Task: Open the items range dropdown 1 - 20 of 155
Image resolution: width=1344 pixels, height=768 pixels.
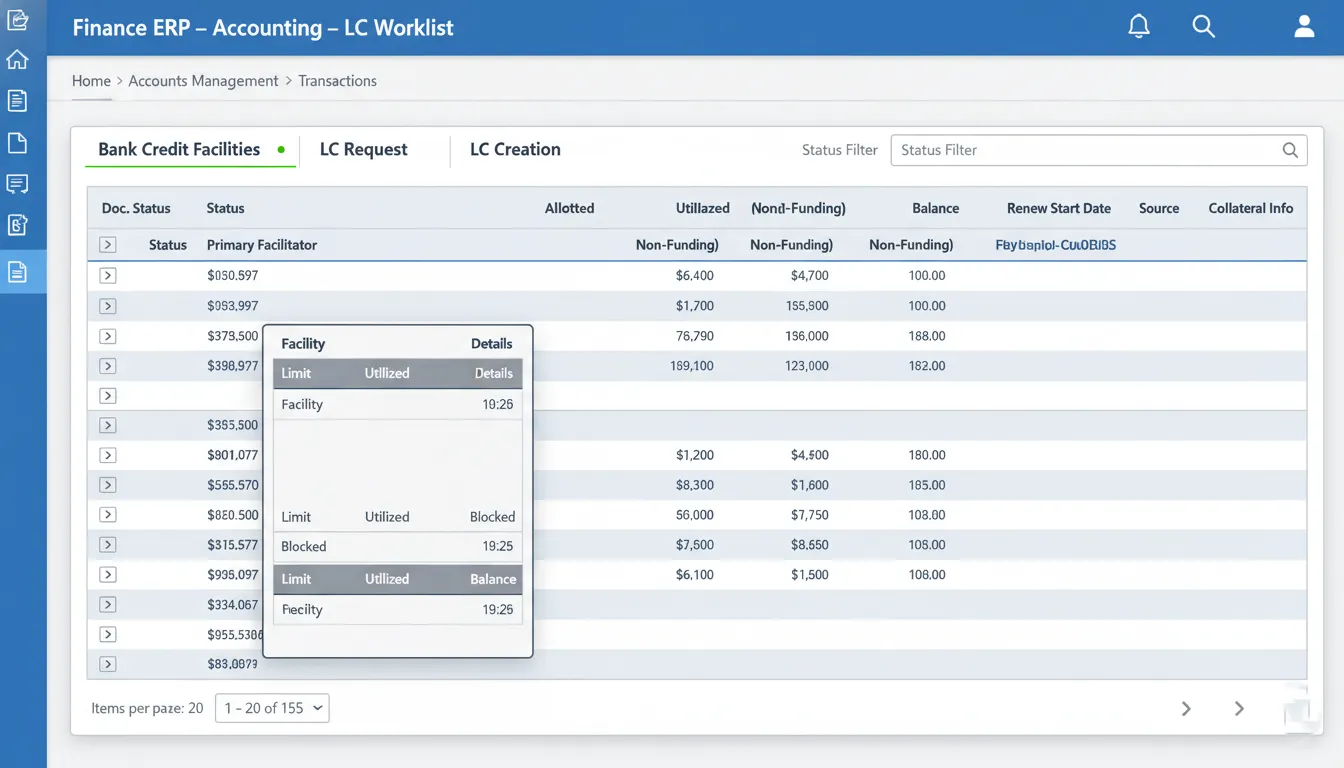Action: click(272, 708)
